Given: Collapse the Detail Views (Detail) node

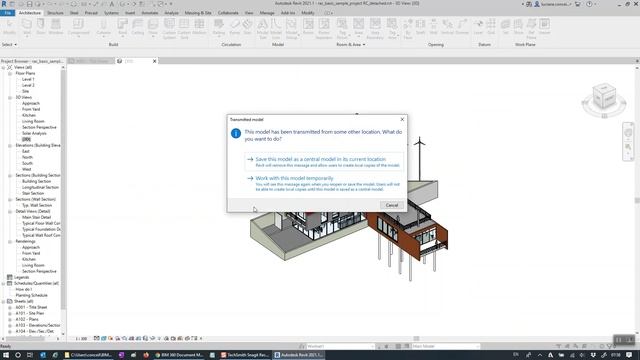Looking at the screenshot, I should pyautogui.click(x=10, y=211).
